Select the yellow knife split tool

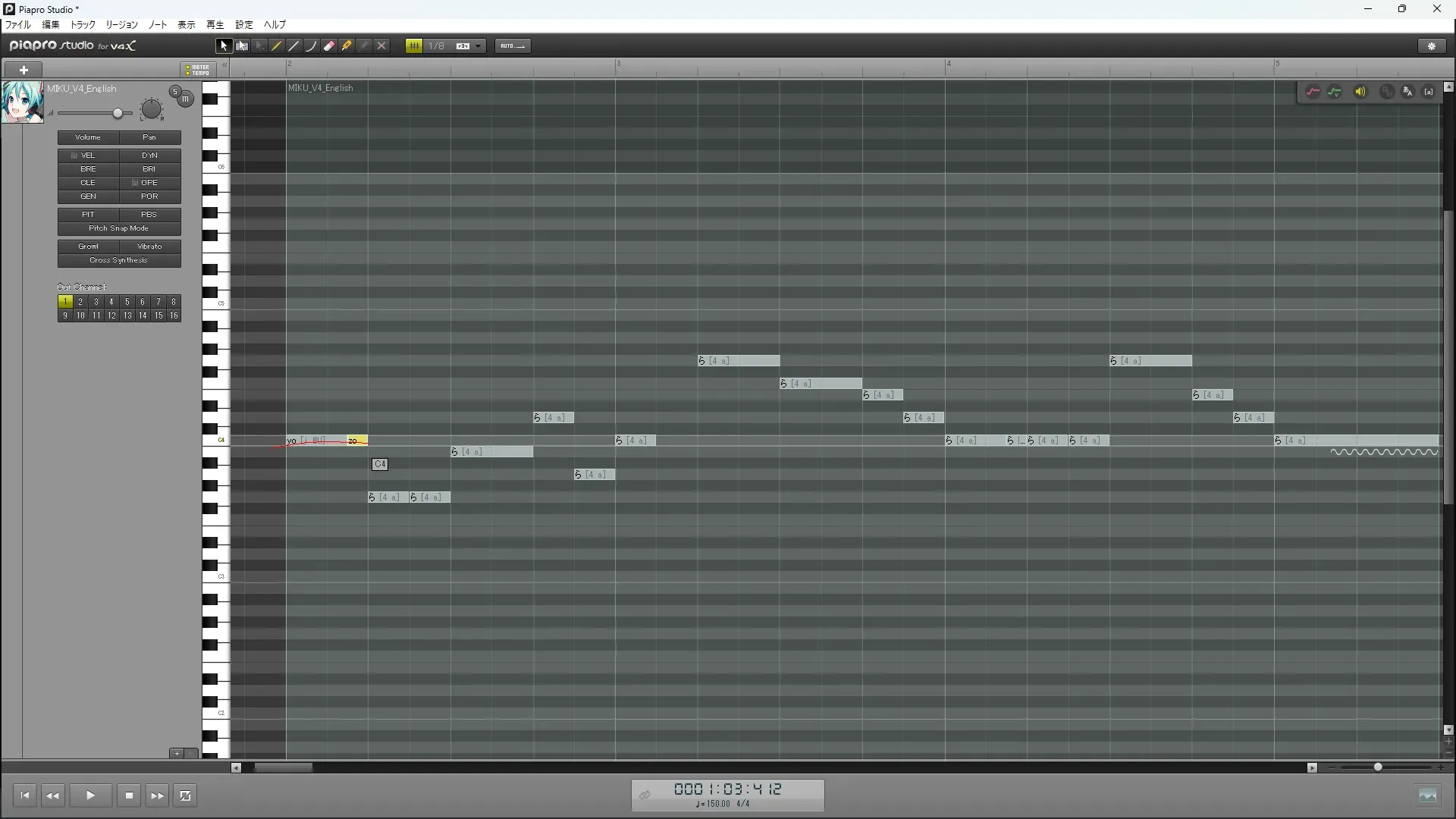point(347,46)
